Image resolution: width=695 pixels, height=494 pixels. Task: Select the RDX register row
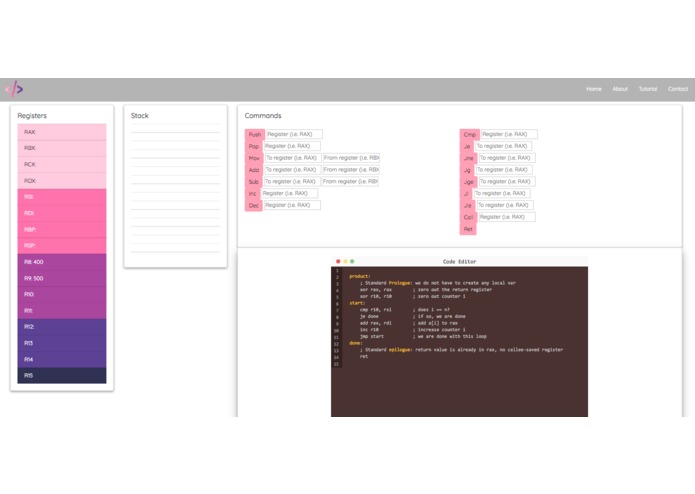(x=62, y=181)
